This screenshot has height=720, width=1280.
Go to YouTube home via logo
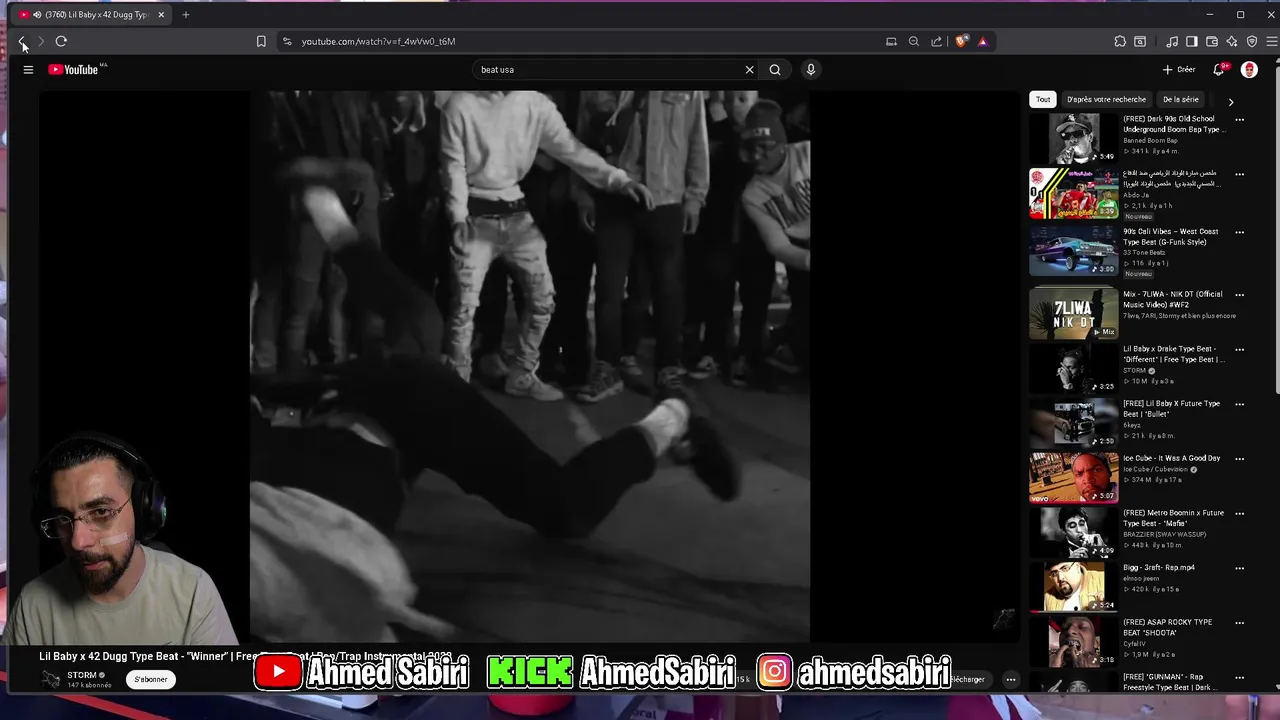(x=74, y=70)
